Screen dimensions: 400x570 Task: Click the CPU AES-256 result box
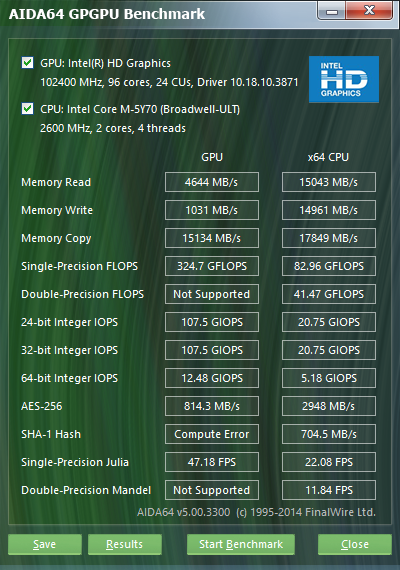coord(329,406)
